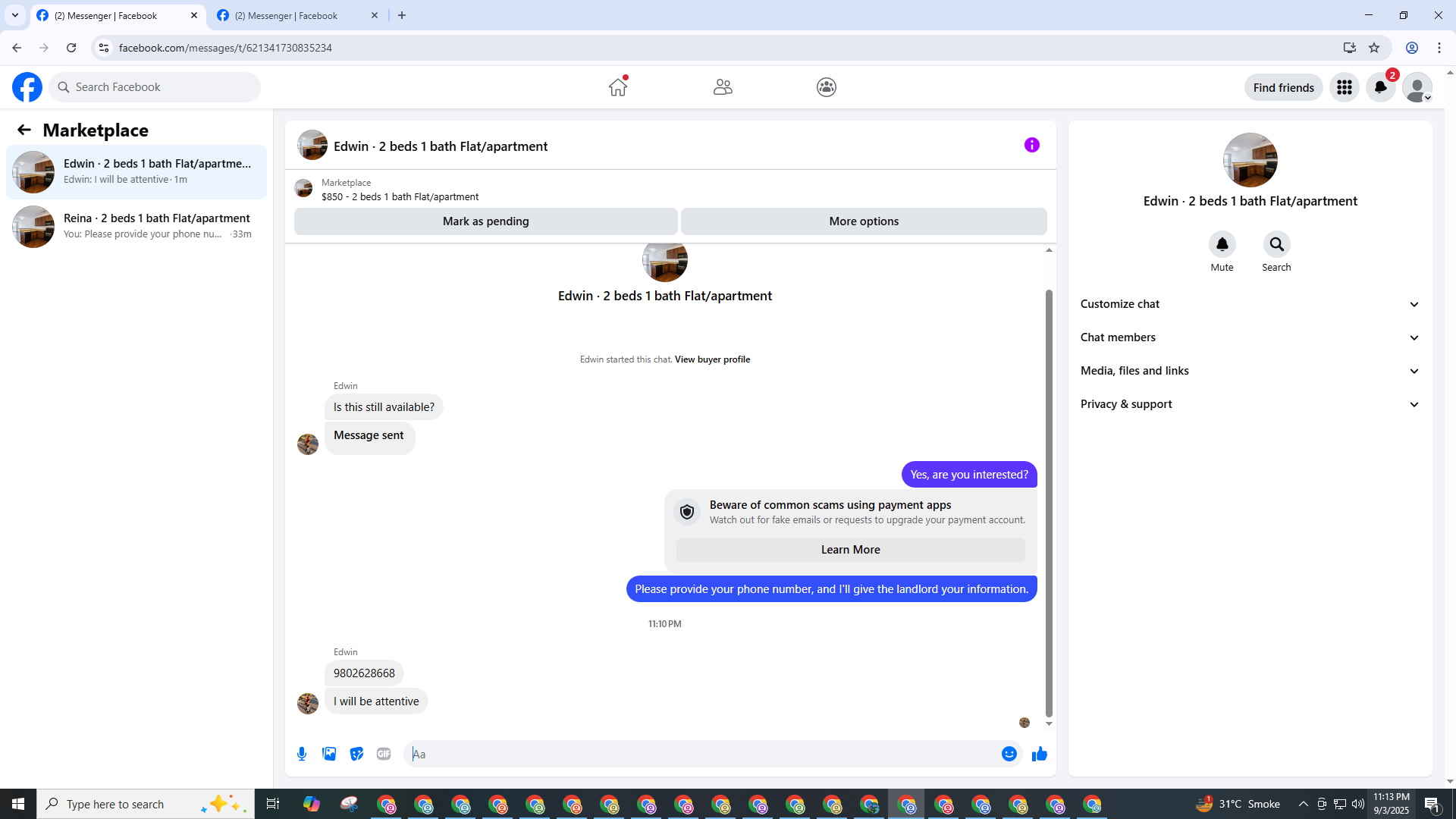Open the emoji picker
Viewport: 1456px width, 819px height.
click(1009, 754)
